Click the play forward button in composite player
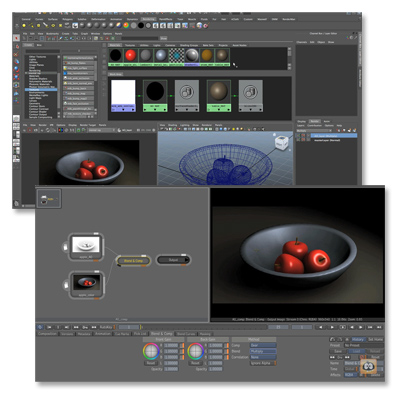400x400 pixels. click(x=332, y=327)
